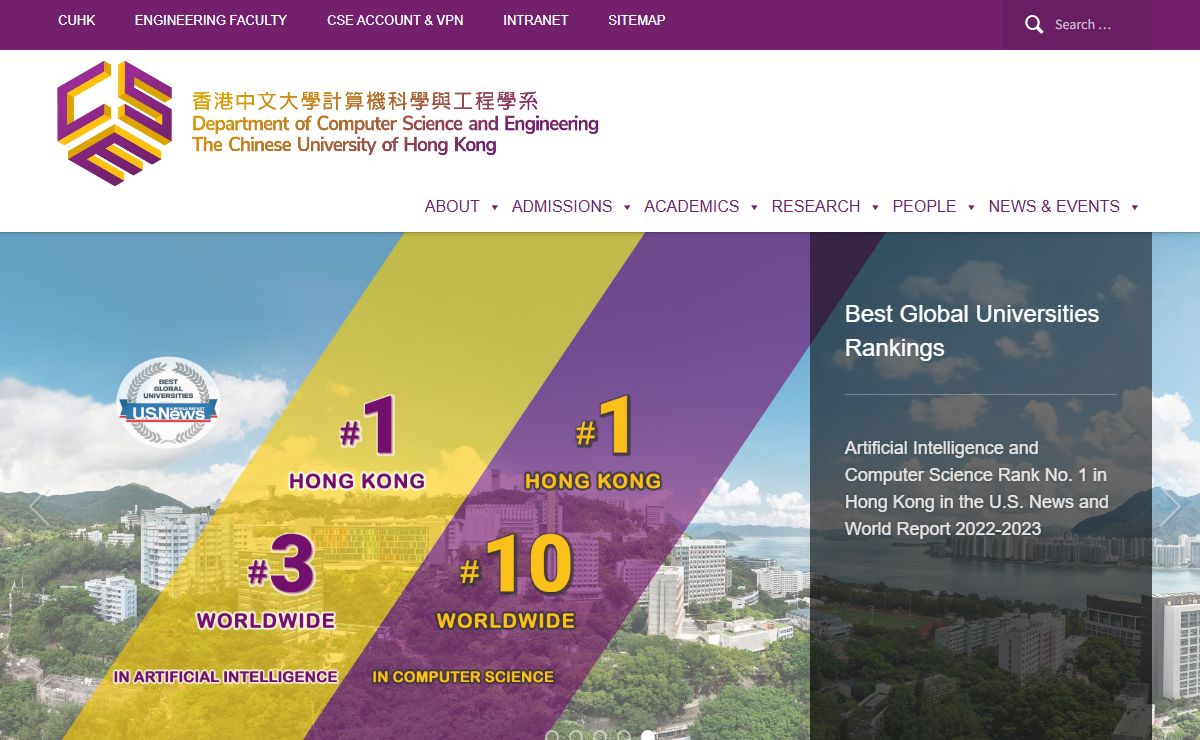Screen dimensions: 1200x740
Task: Select the second carousel dot indicator
Action: pyautogui.click(x=576, y=736)
